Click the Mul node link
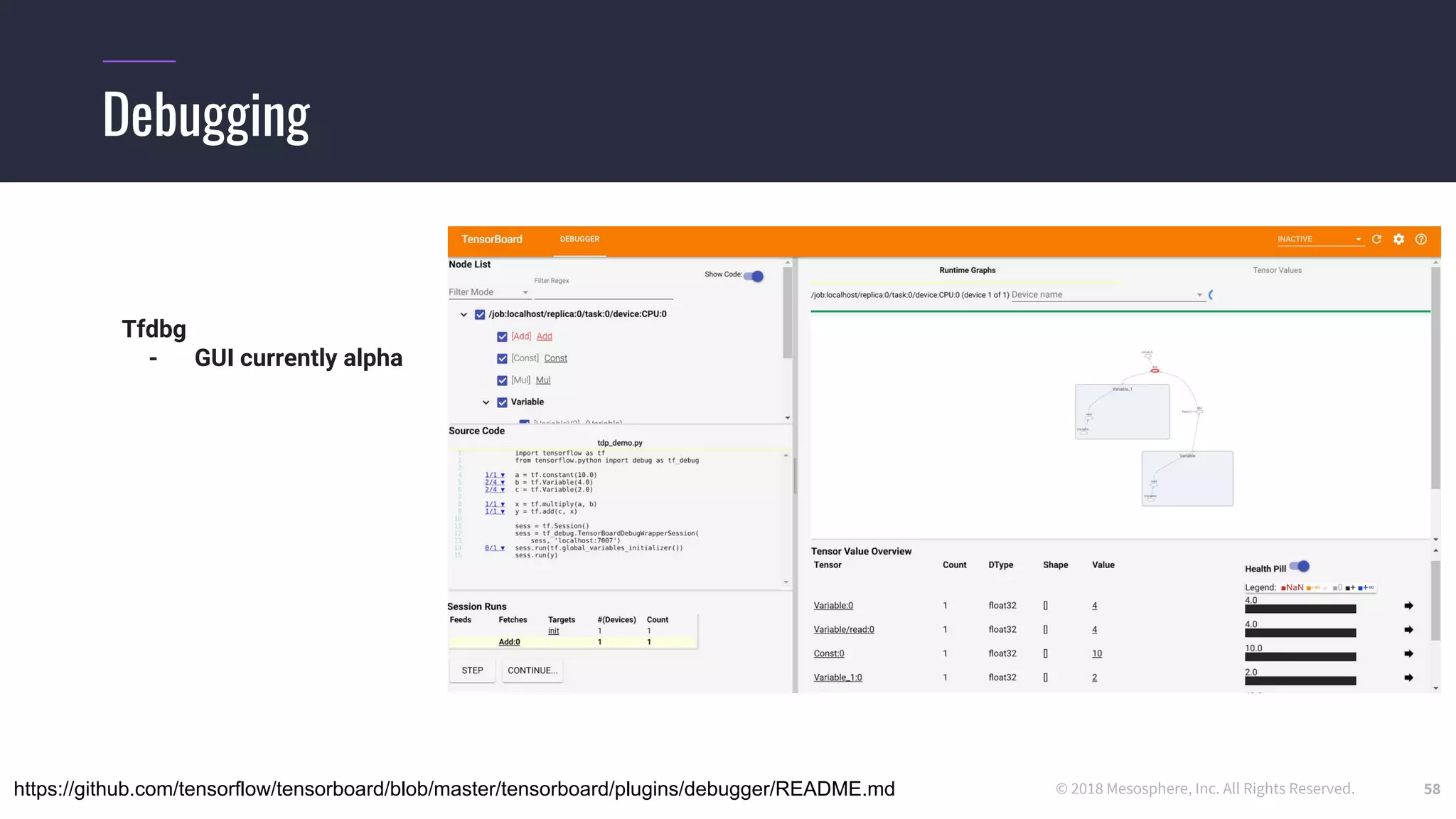This screenshot has width=1456, height=819. (543, 380)
